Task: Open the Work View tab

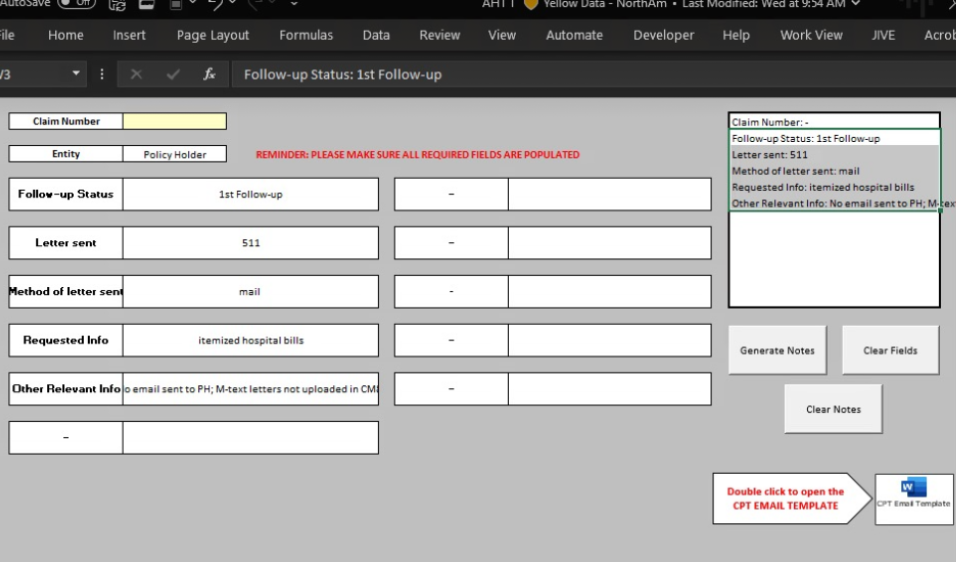Action: coord(812,35)
